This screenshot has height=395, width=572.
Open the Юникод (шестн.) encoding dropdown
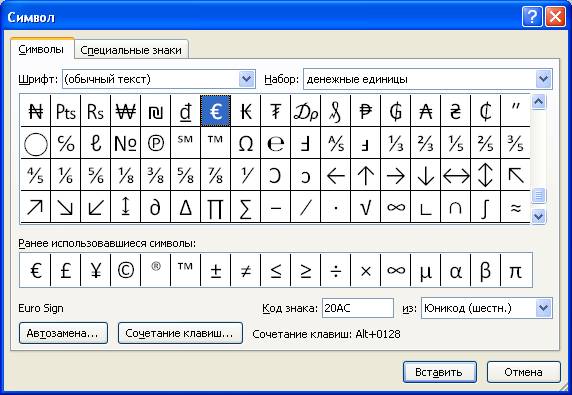tap(544, 308)
